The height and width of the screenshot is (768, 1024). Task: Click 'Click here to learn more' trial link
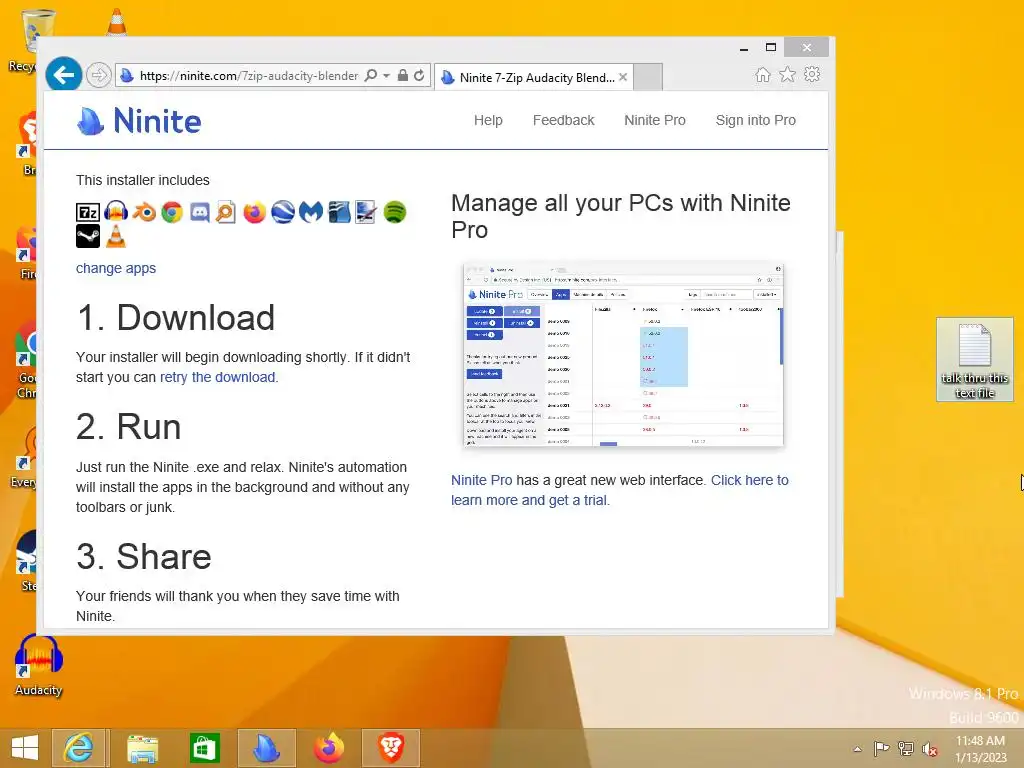[x=620, y=490]
